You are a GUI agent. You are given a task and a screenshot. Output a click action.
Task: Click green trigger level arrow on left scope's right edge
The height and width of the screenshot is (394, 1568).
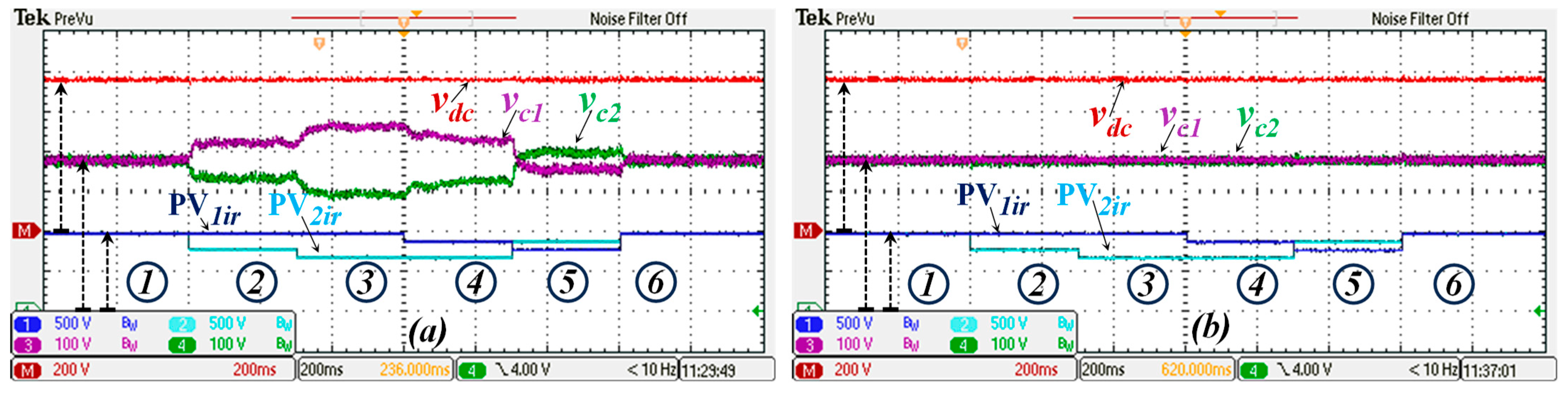pyautogui.click(x=757, y=311)
